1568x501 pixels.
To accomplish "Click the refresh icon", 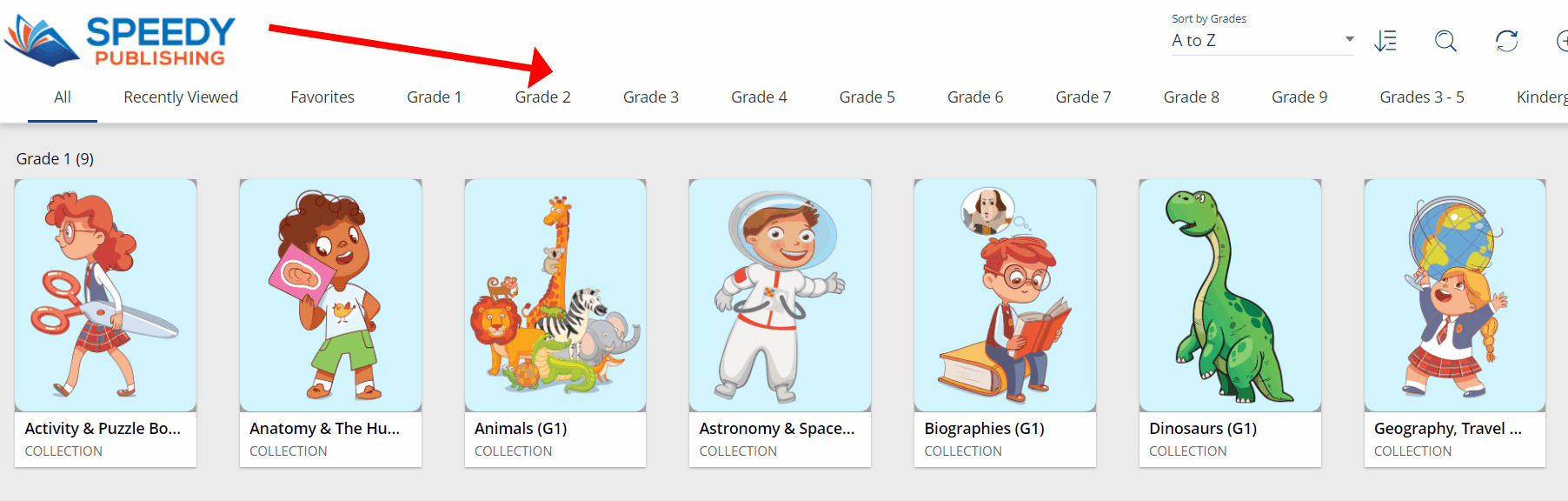I will click(x=1506, y=41).
